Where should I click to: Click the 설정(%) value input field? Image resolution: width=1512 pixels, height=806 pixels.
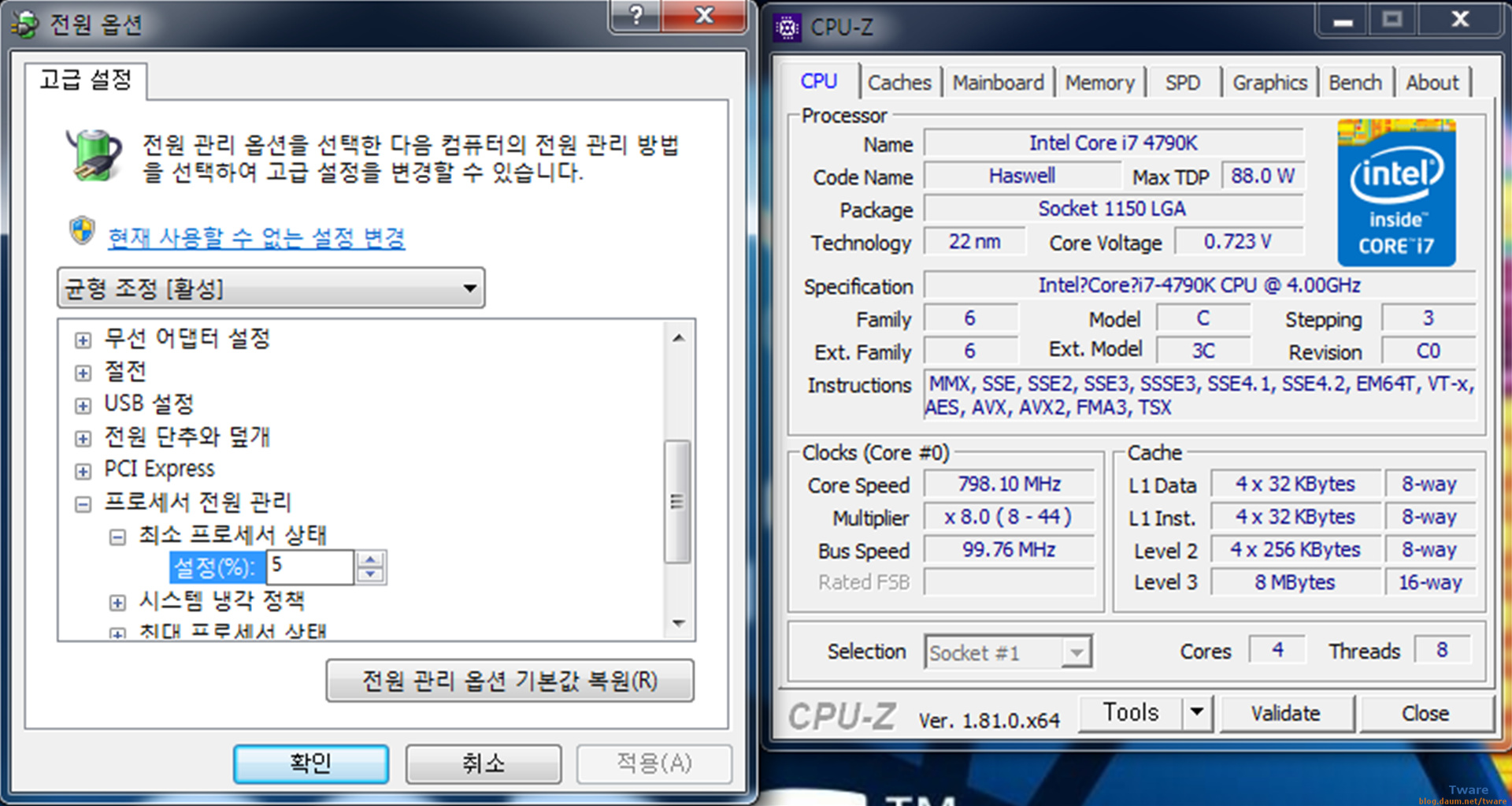[x=310, y=566]
